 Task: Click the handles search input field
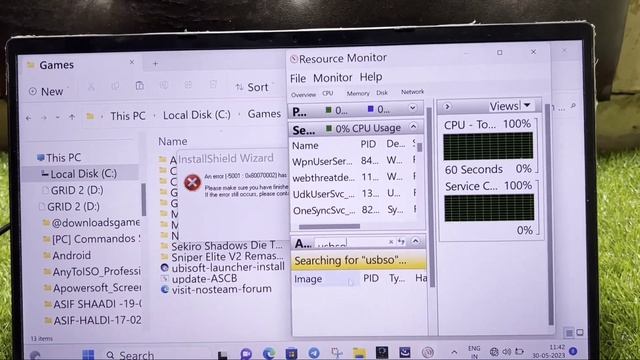[x=351, y=243]
